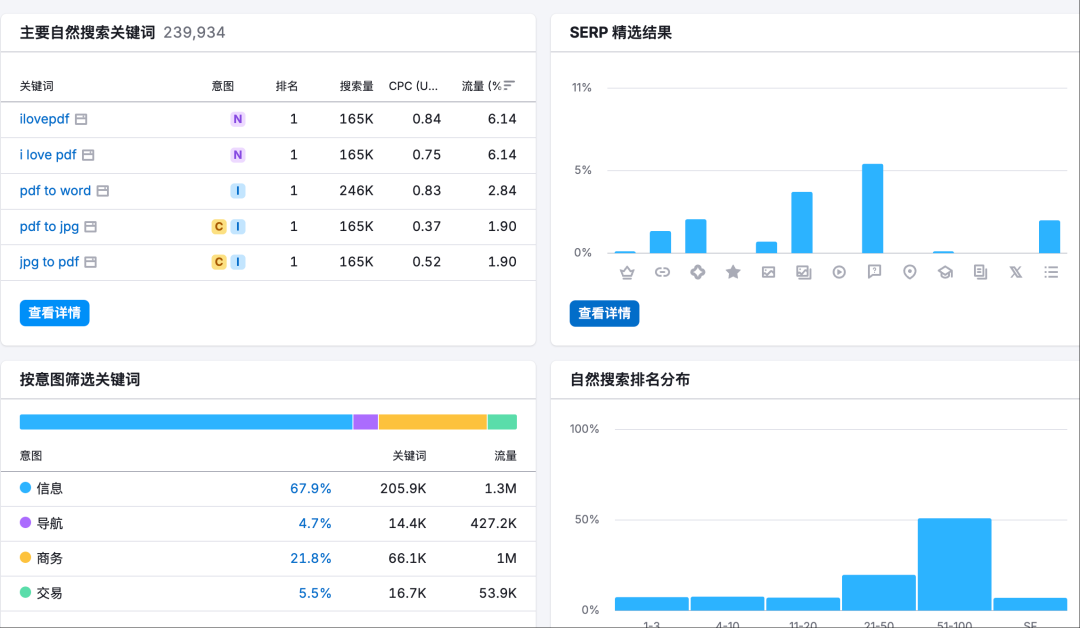Open the pdf to word keyword link
Screen dimensions: 1080x628
[55, 191]
